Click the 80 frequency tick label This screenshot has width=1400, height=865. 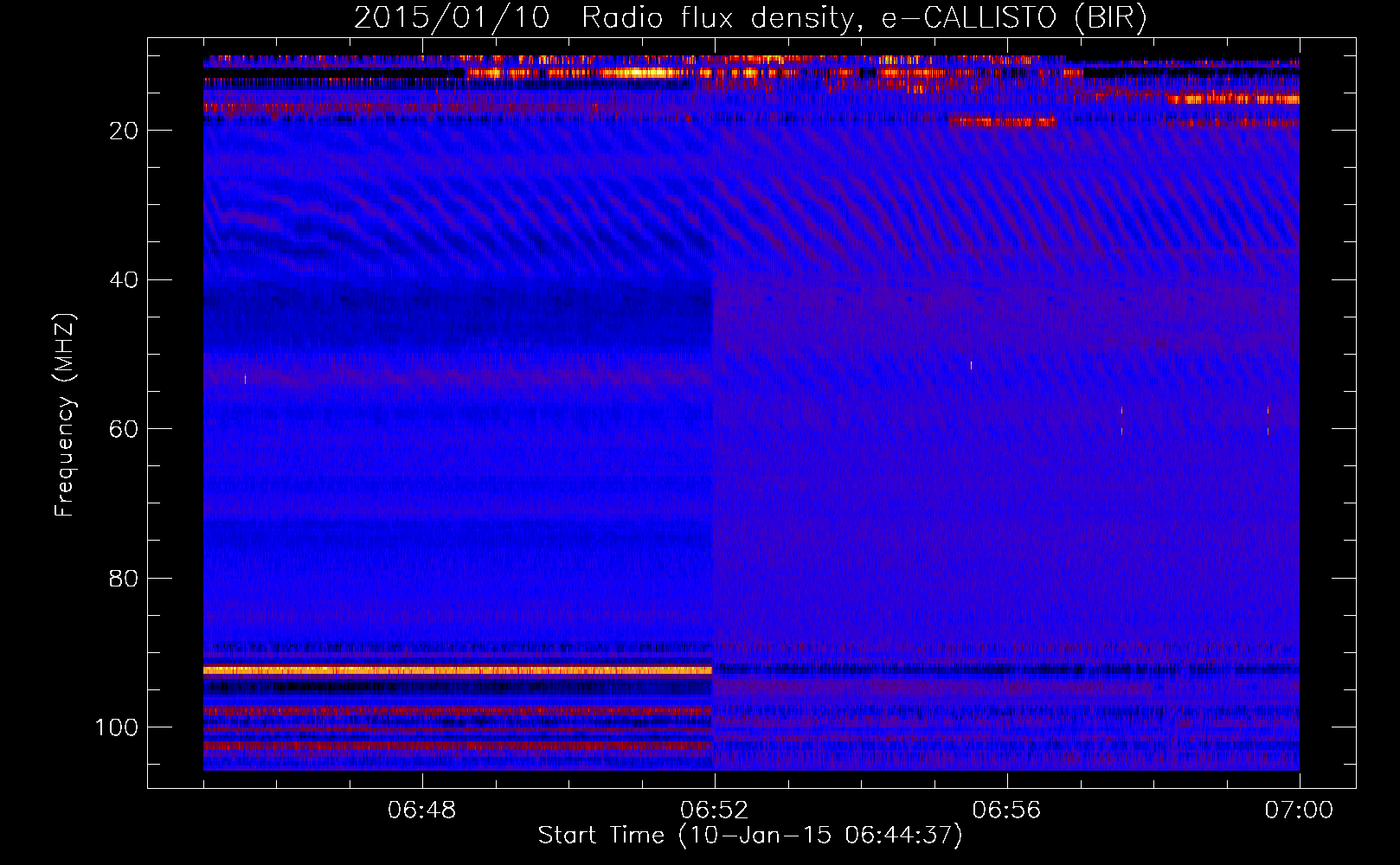(124, 579)
